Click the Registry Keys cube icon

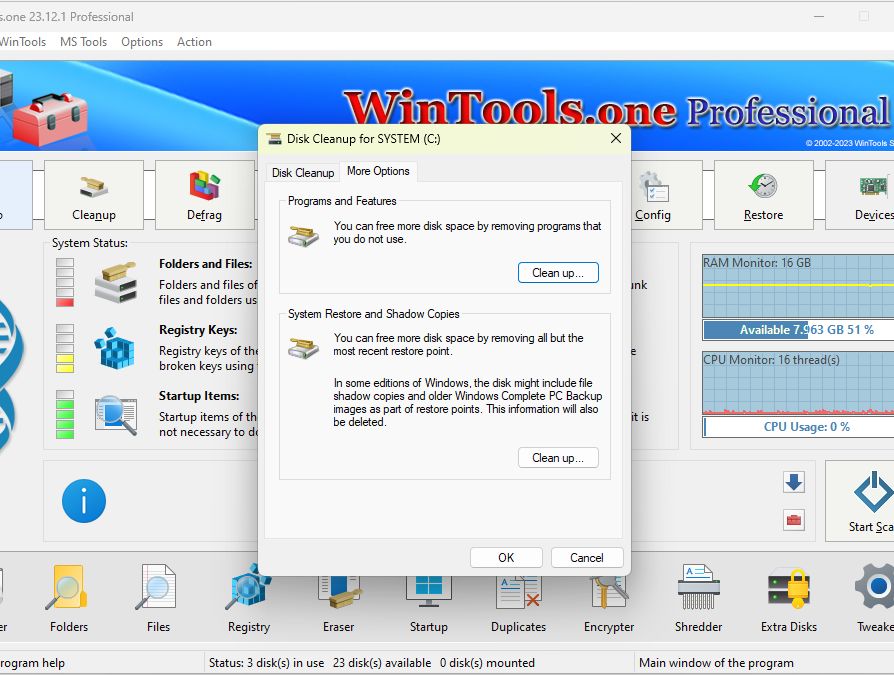[x=115, y=348]
